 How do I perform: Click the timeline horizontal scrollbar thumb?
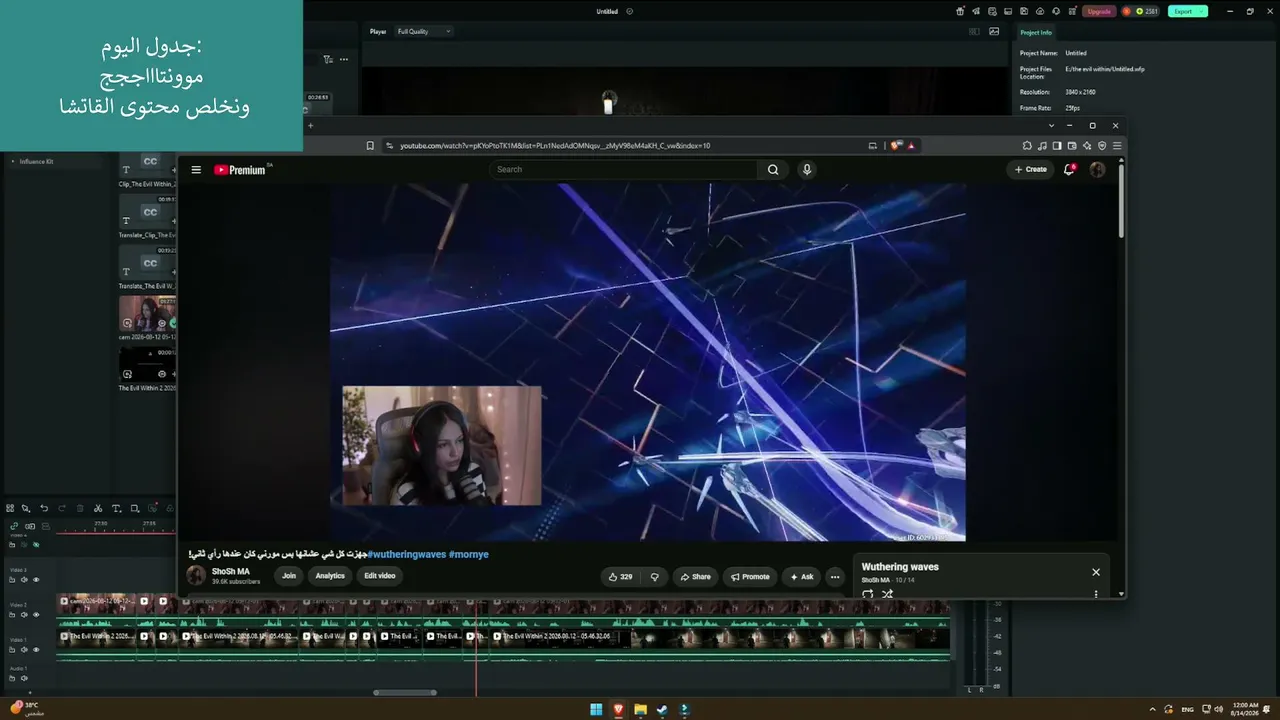[x=405, y=692]
